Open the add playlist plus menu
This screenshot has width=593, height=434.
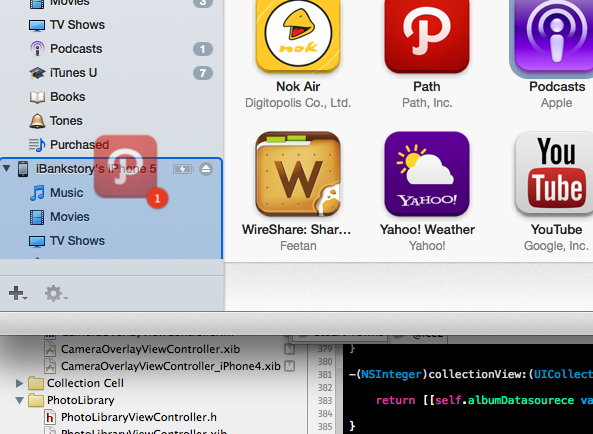18,293
